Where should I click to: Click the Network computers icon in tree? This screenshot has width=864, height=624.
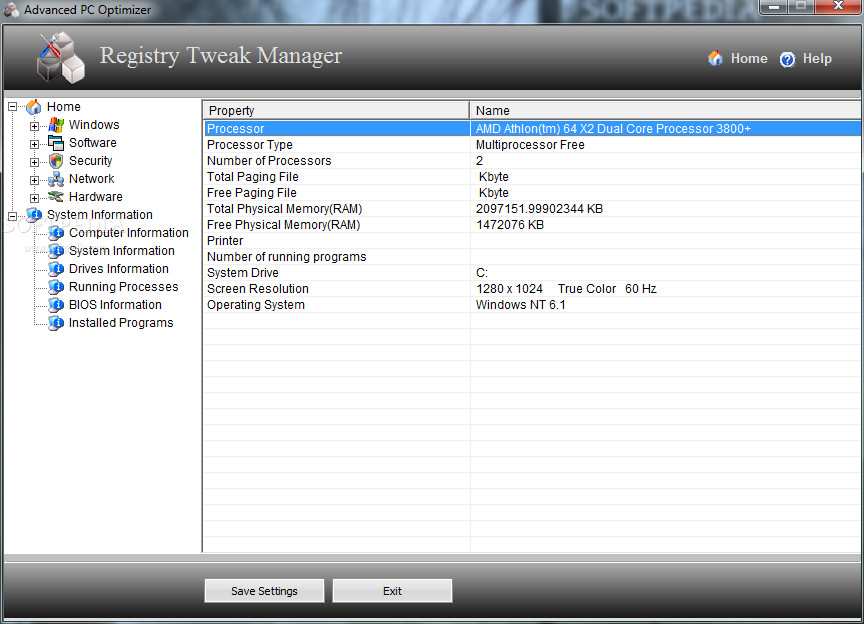coord(56,179)
